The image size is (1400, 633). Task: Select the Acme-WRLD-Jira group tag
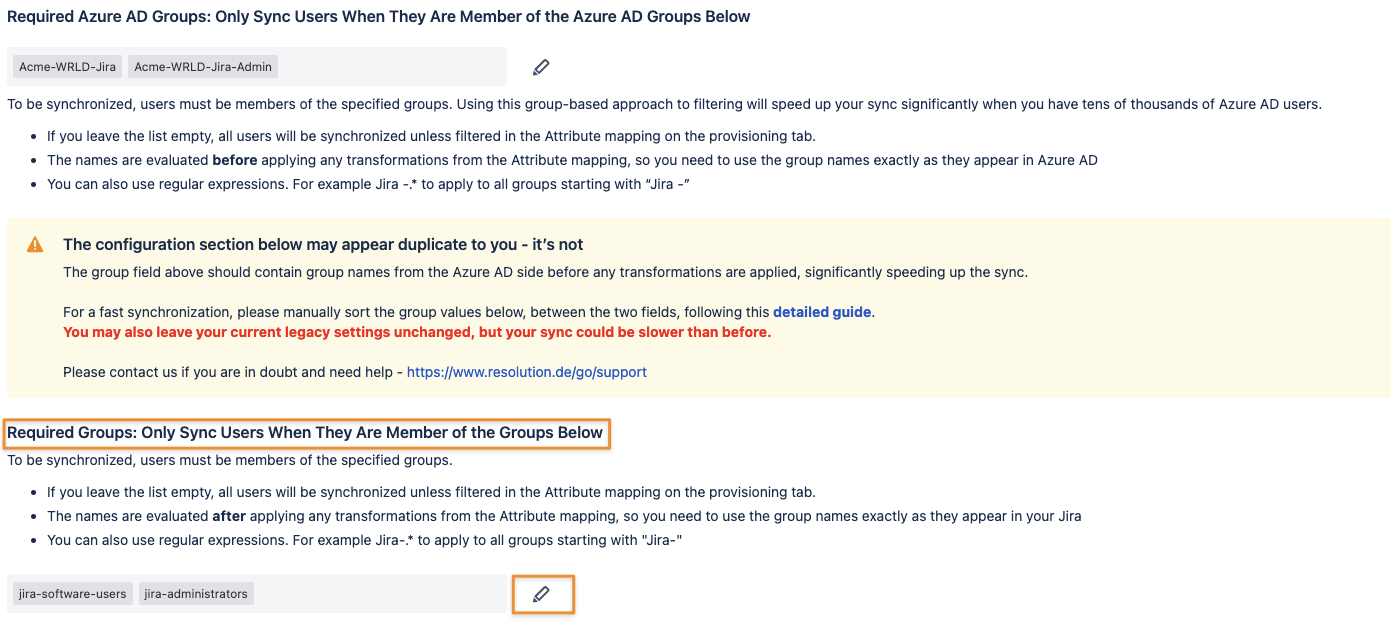point(67,67)
